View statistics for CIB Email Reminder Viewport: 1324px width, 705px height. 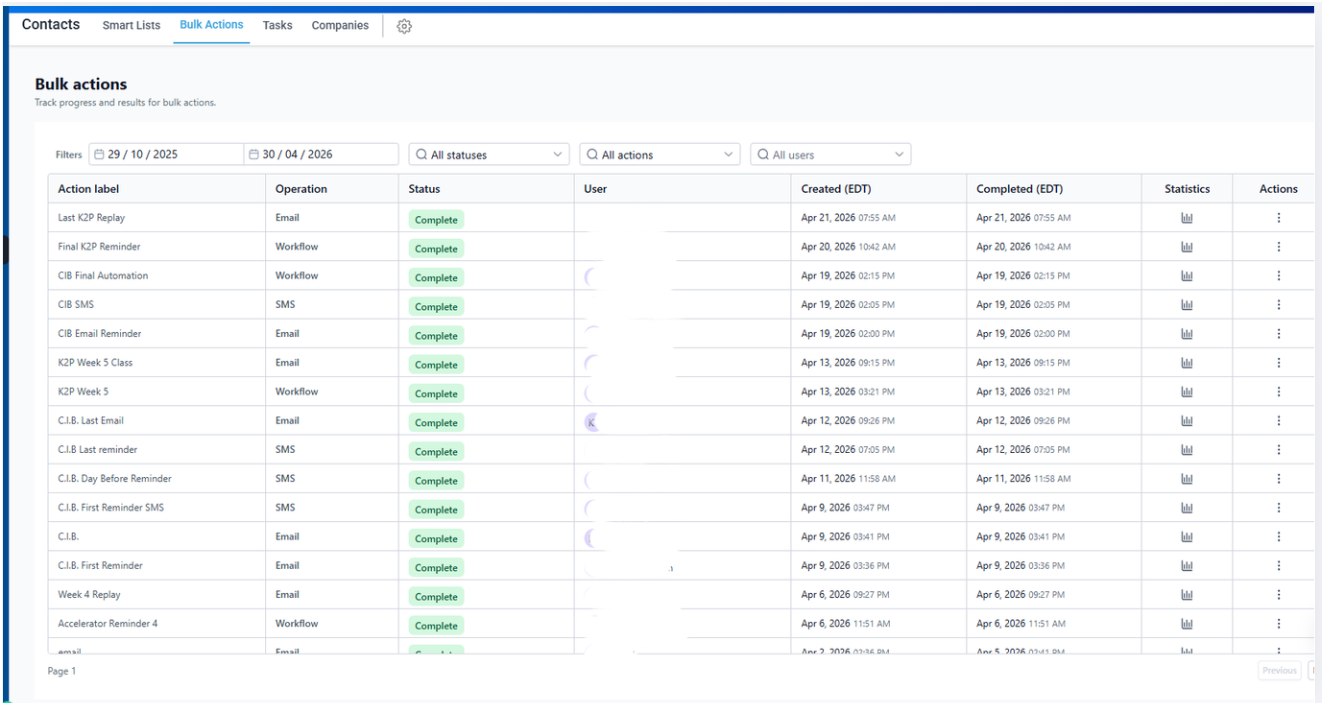pyautogui.click(x=1187, y=334)
